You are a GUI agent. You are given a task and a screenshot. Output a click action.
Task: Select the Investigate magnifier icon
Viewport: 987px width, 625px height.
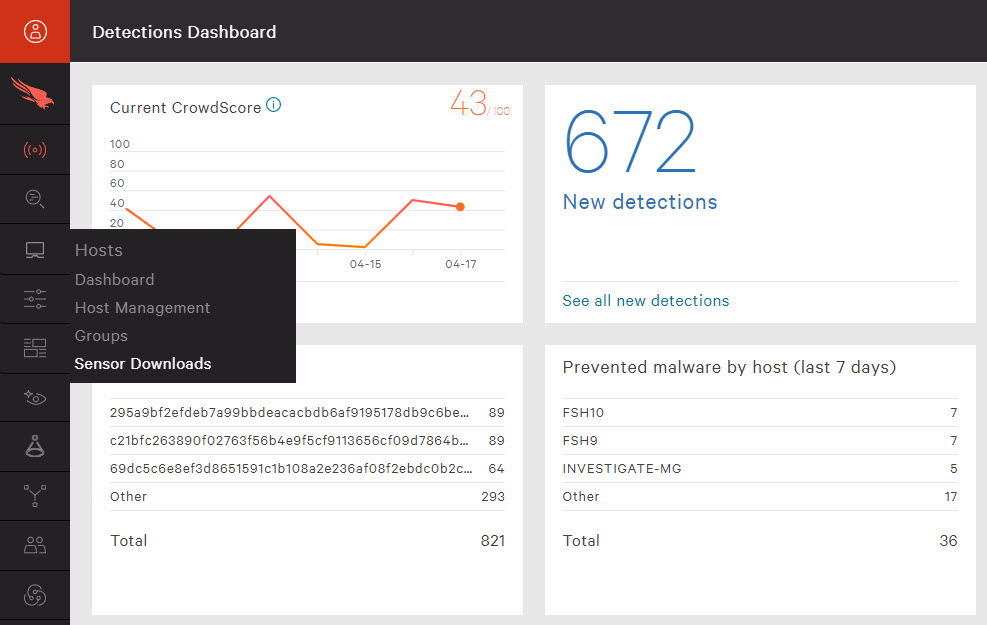pyautogui.click(x=34, y=198)
